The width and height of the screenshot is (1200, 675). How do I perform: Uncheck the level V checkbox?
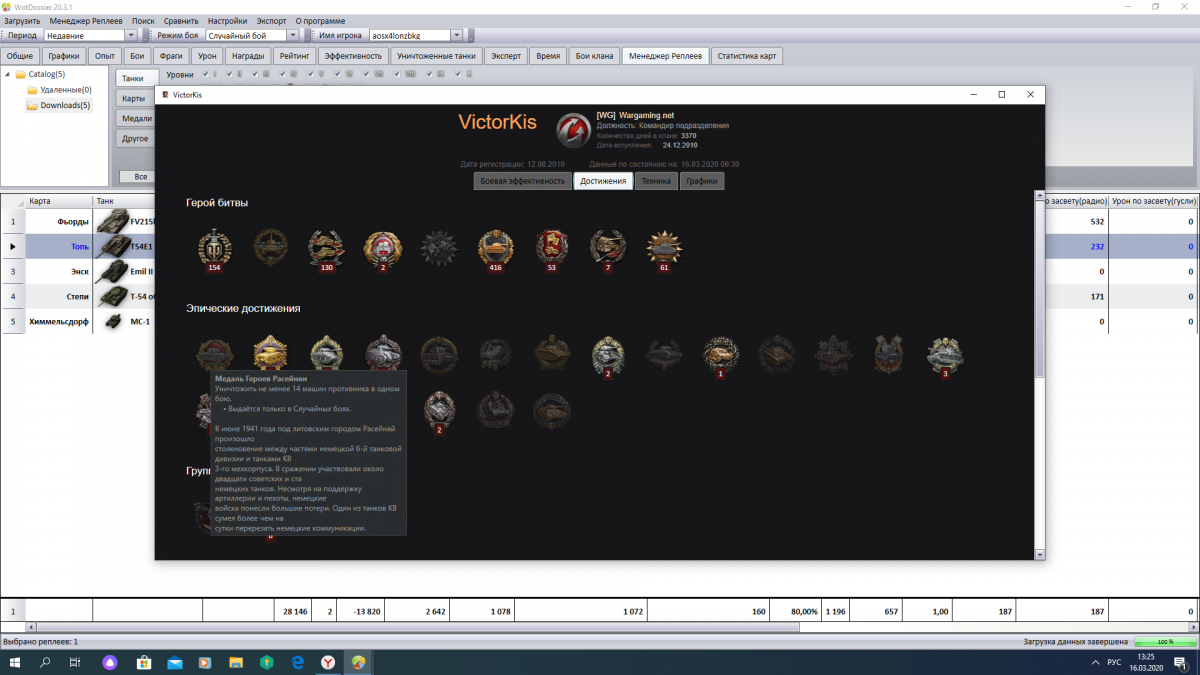pyautogui.click(x=310, y=74)
